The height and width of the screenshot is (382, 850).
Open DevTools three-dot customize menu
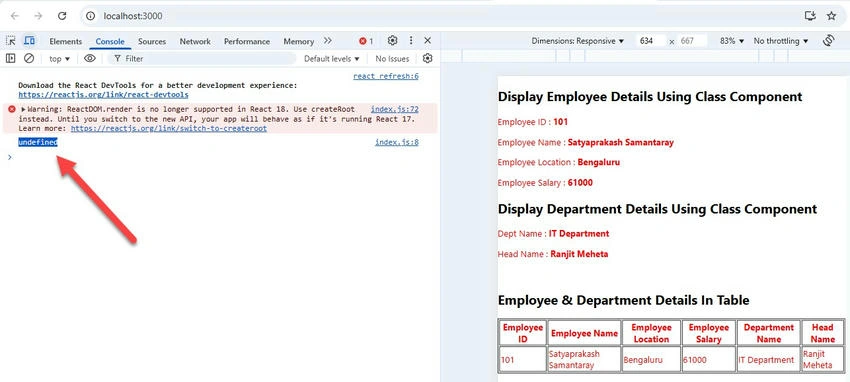(x=411, y=41)
